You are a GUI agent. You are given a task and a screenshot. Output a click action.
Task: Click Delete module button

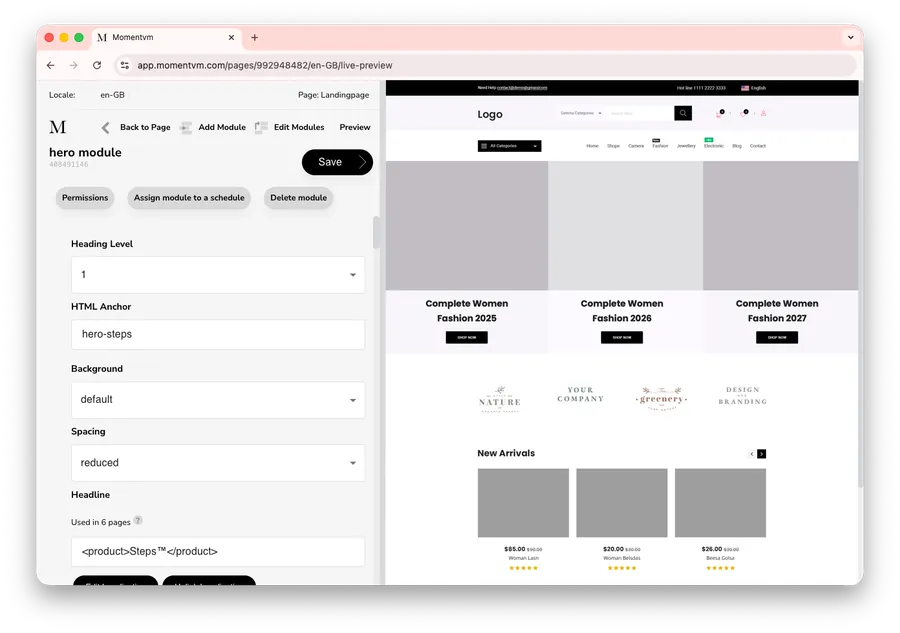(x=298, y=198)
